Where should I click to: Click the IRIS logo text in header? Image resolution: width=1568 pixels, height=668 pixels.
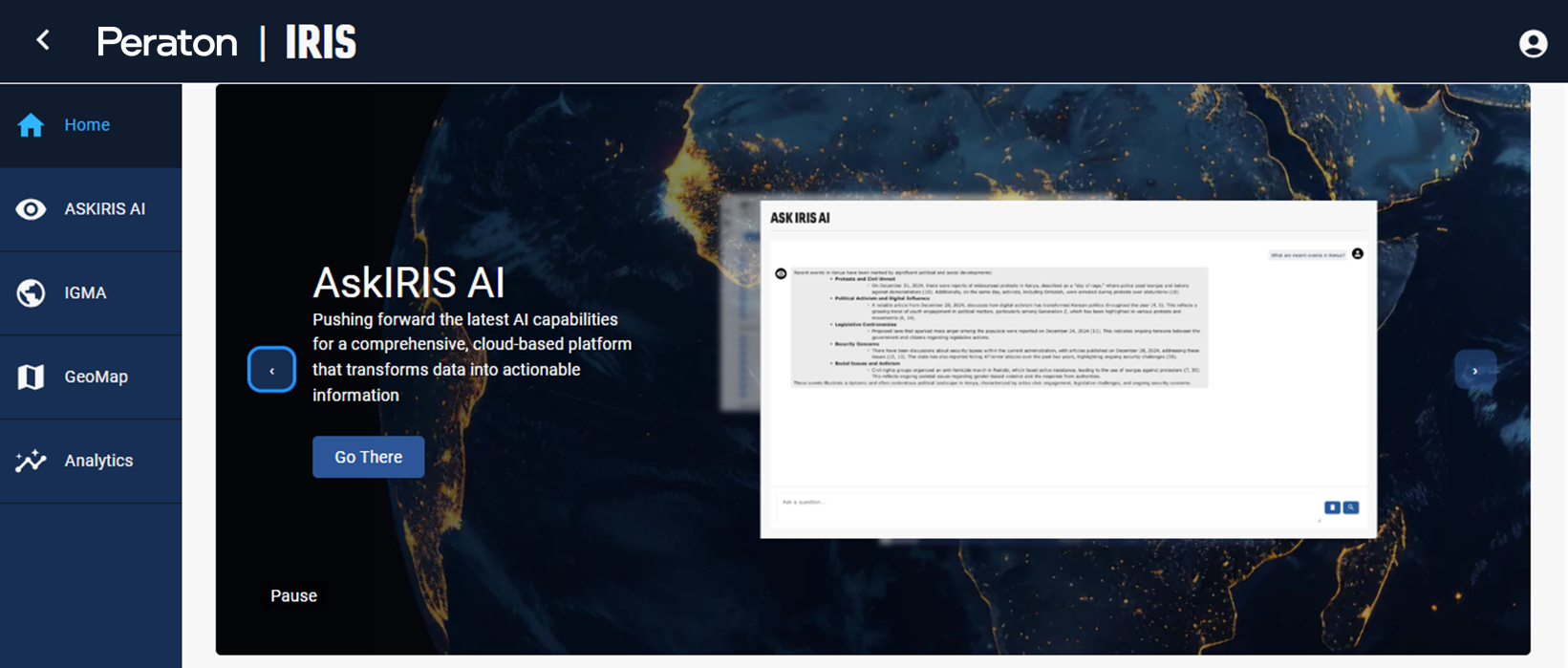(321, 43)
